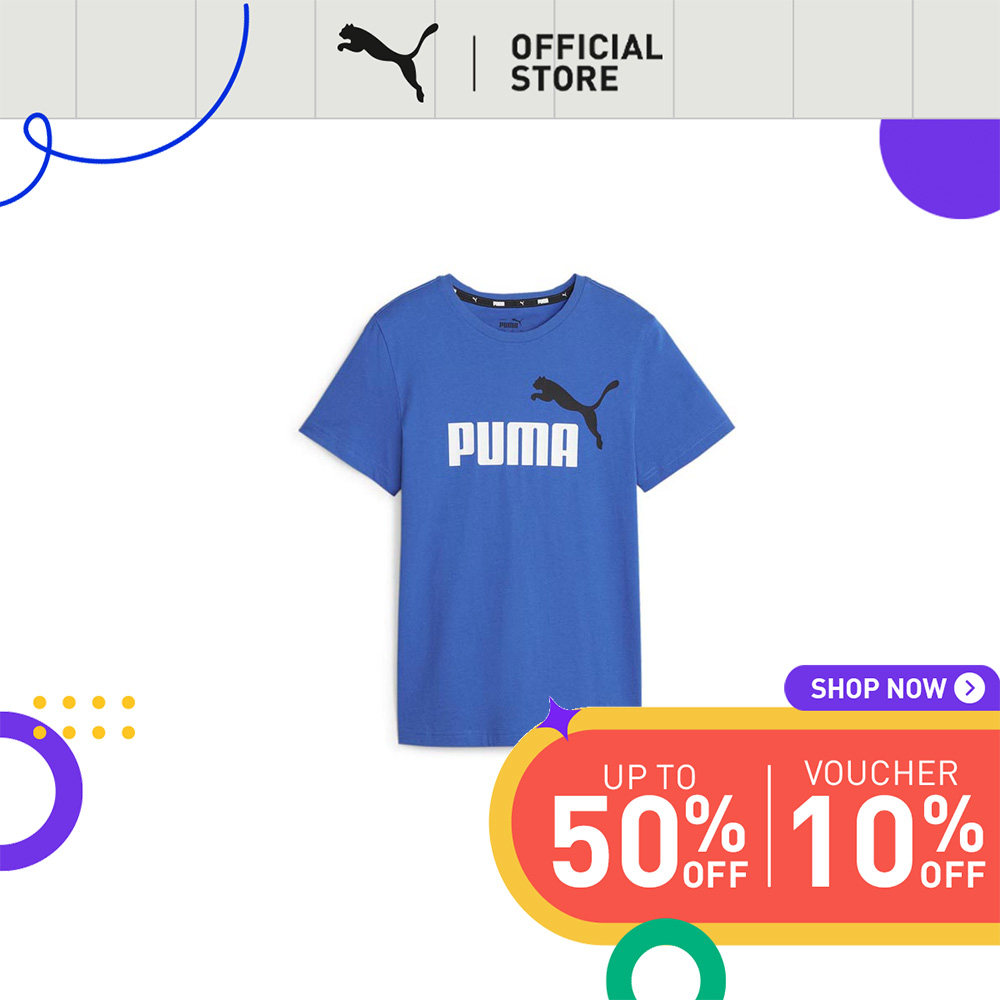
Task: Click the green ring shape at bottom
Action: 665,961
